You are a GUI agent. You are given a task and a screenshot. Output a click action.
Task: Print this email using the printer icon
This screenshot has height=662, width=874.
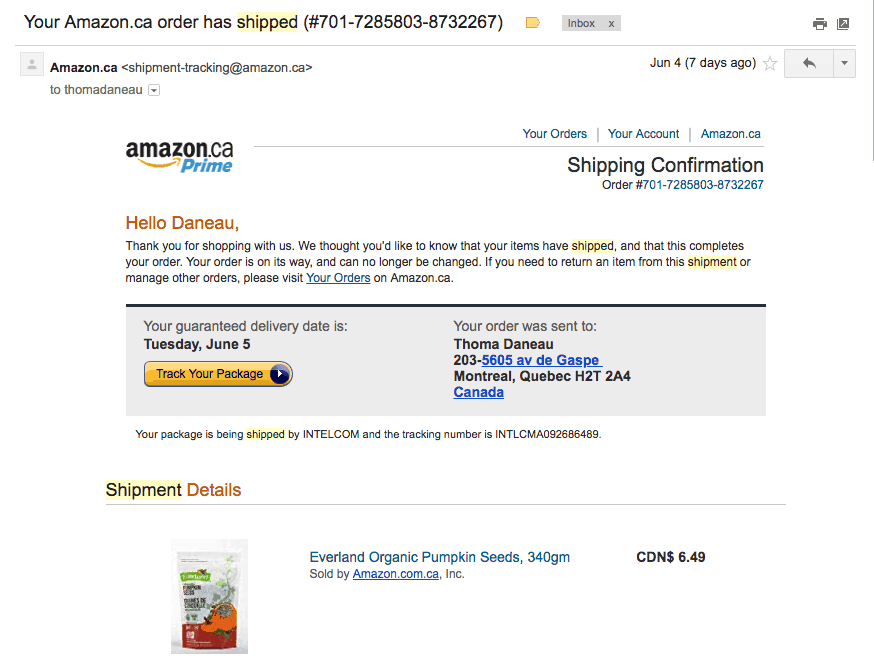tap(820, 24)
